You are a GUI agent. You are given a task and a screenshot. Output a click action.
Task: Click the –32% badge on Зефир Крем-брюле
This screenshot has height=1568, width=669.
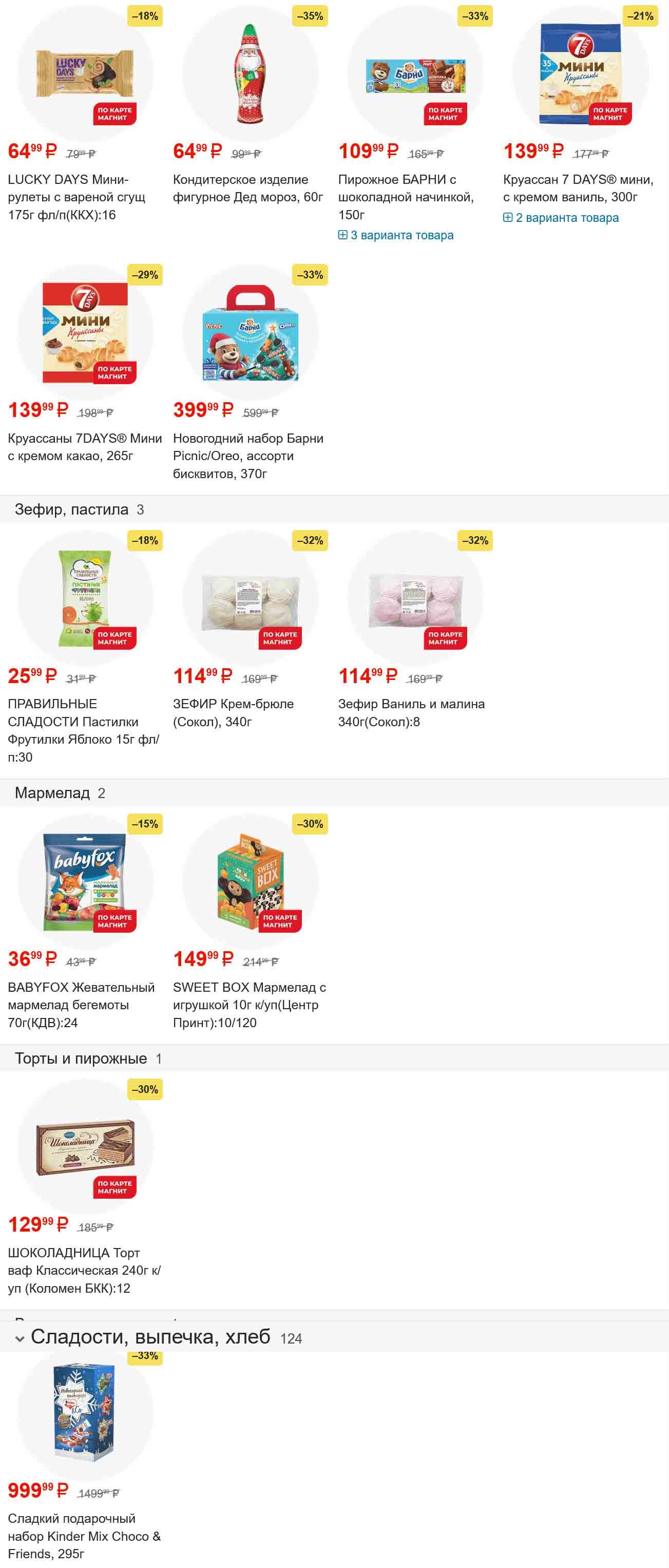click(x=309, y=540)
